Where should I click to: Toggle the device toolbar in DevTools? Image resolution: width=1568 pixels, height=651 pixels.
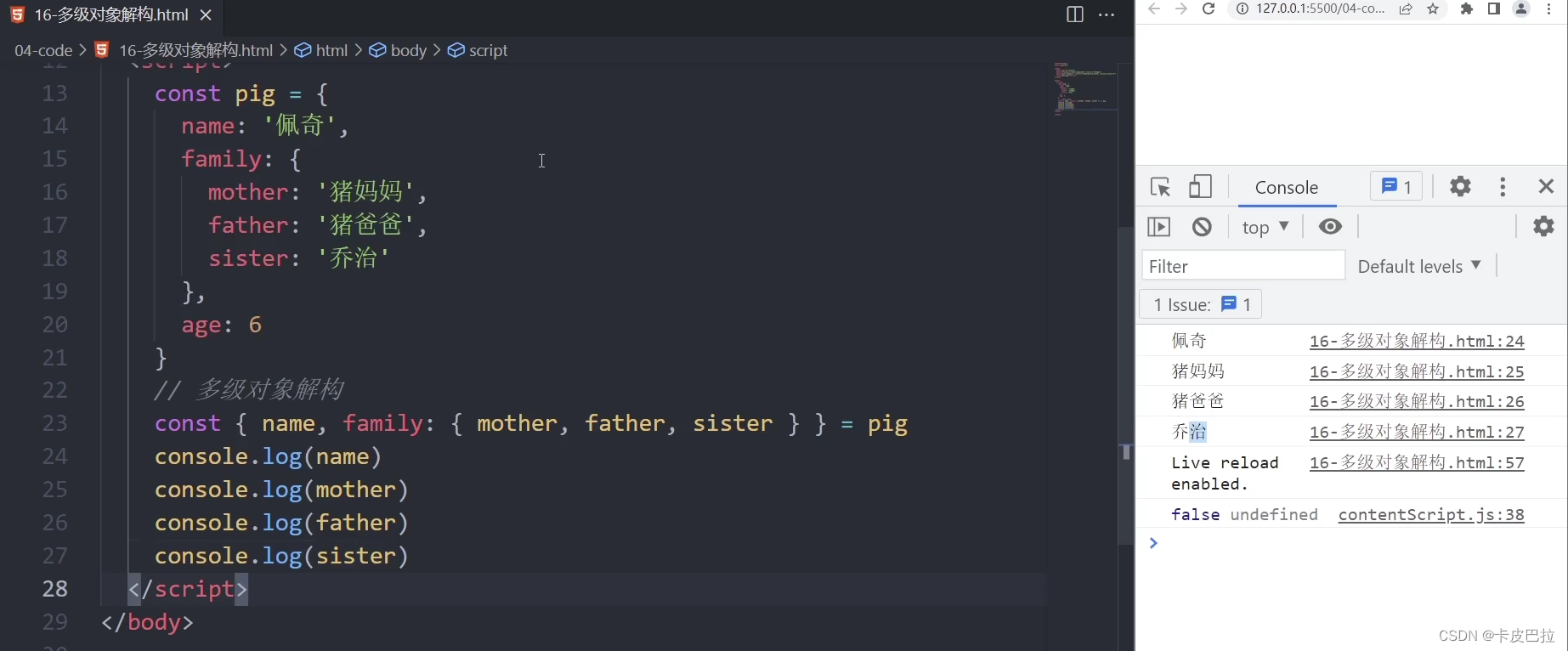click(1200, 186)
